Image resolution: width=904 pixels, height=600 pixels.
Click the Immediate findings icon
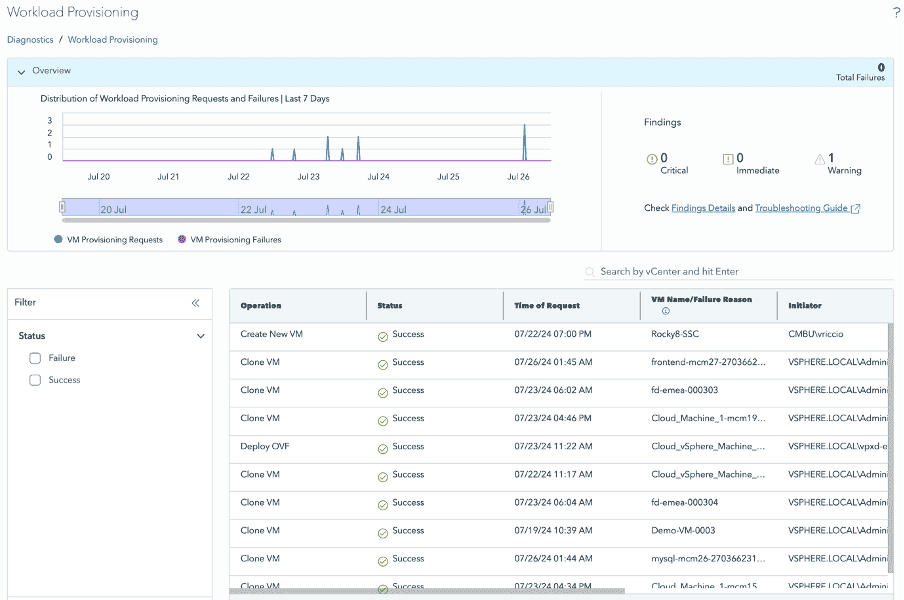click(x=728, y=158)
